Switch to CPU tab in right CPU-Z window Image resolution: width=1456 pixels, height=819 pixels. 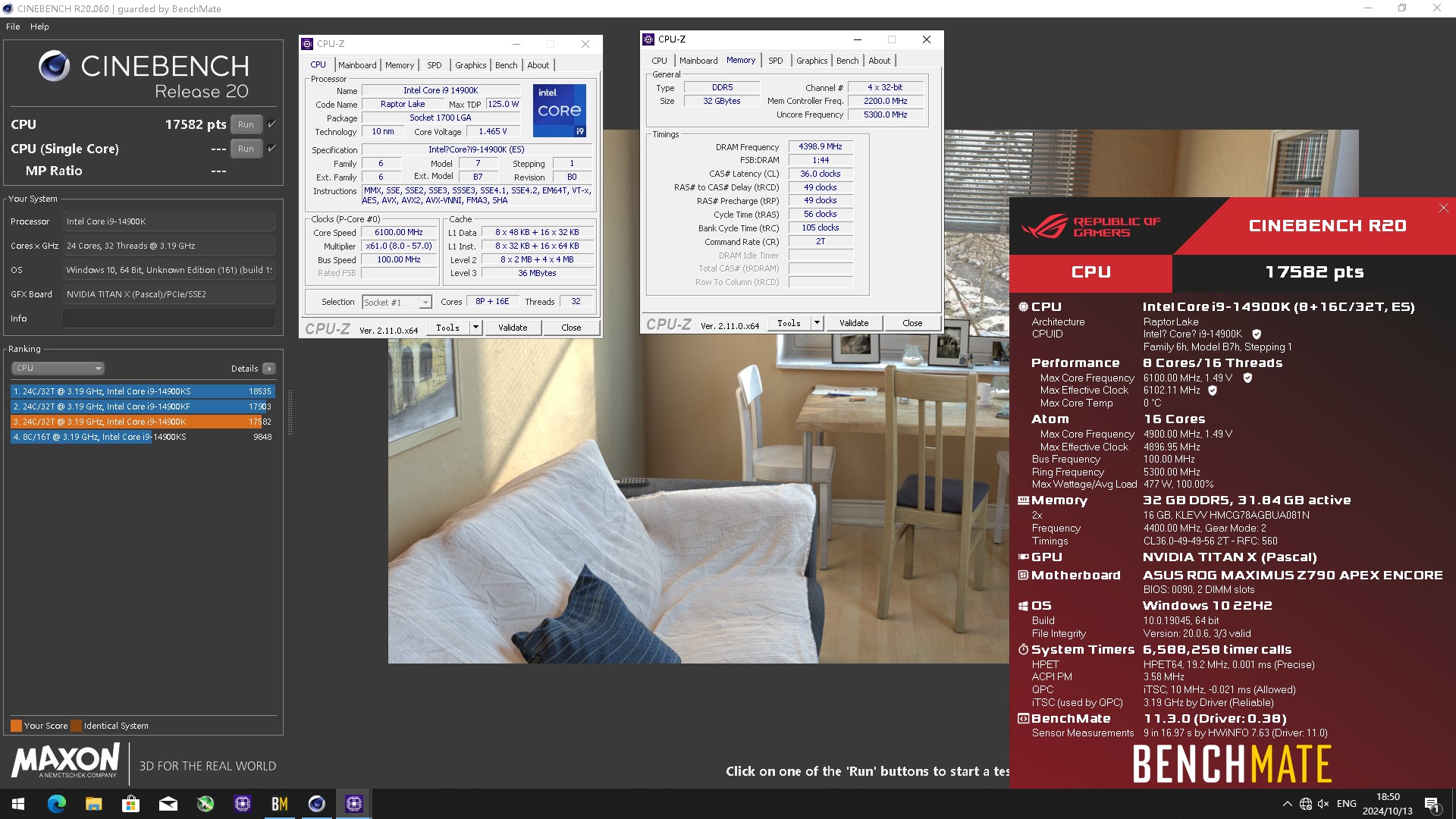pyautogui.click(x=660, y=61)
